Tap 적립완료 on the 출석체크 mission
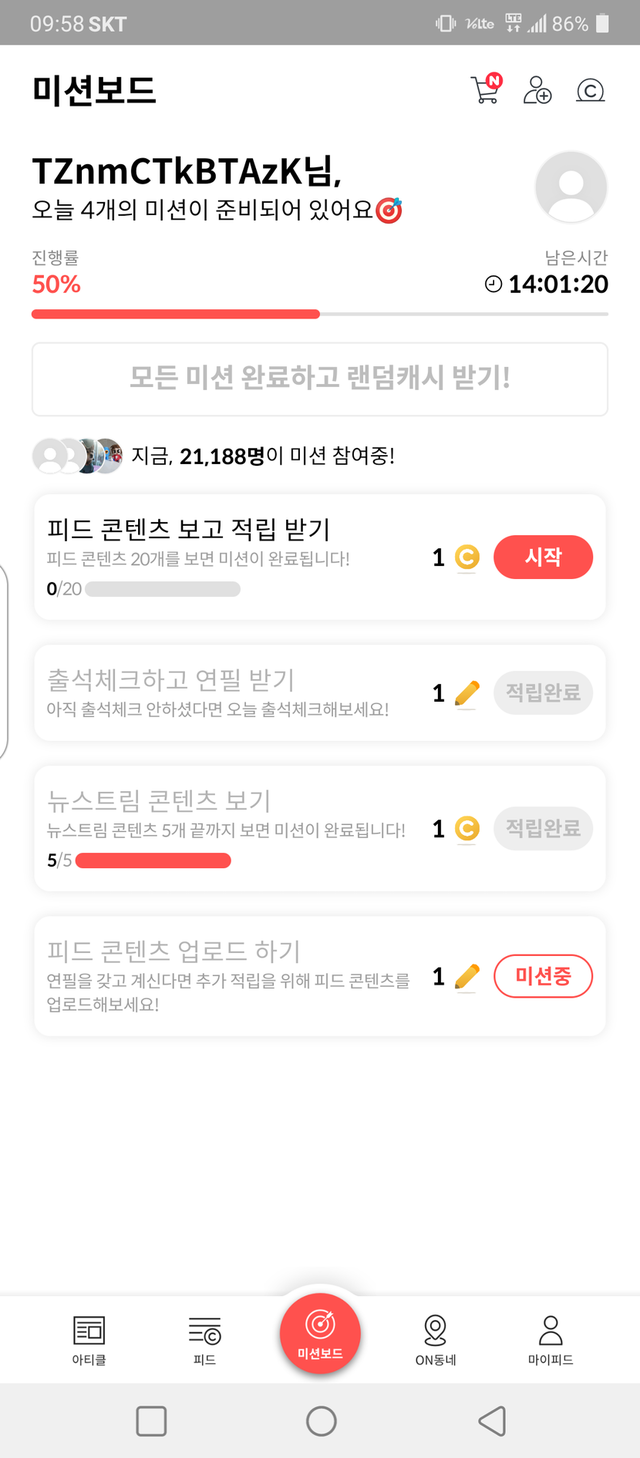 543,693
